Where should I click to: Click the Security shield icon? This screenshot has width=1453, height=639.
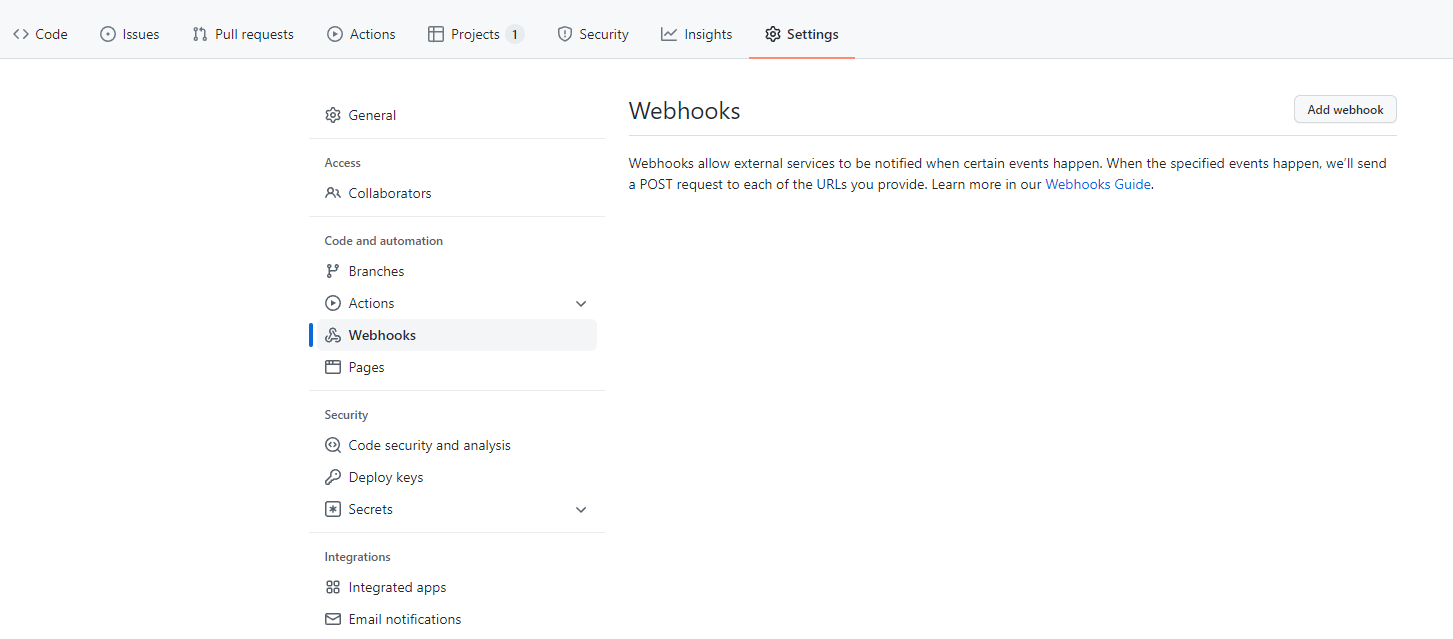coord(565,34)
